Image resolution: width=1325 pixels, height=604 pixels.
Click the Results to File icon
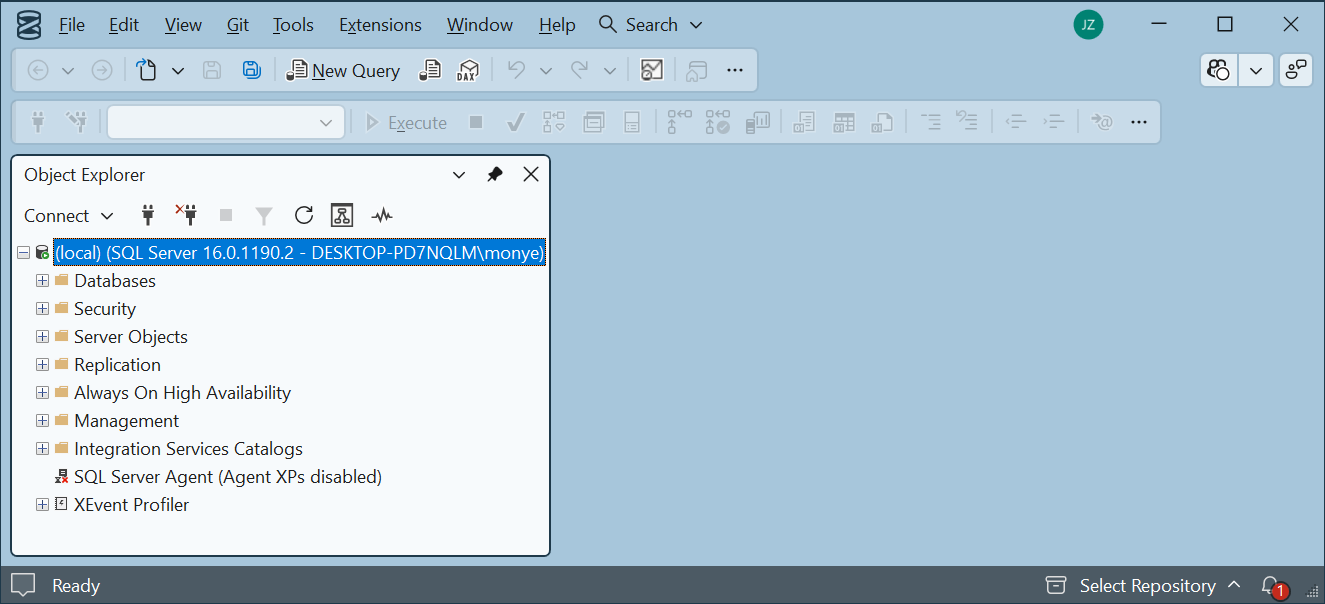pos(882,122)
